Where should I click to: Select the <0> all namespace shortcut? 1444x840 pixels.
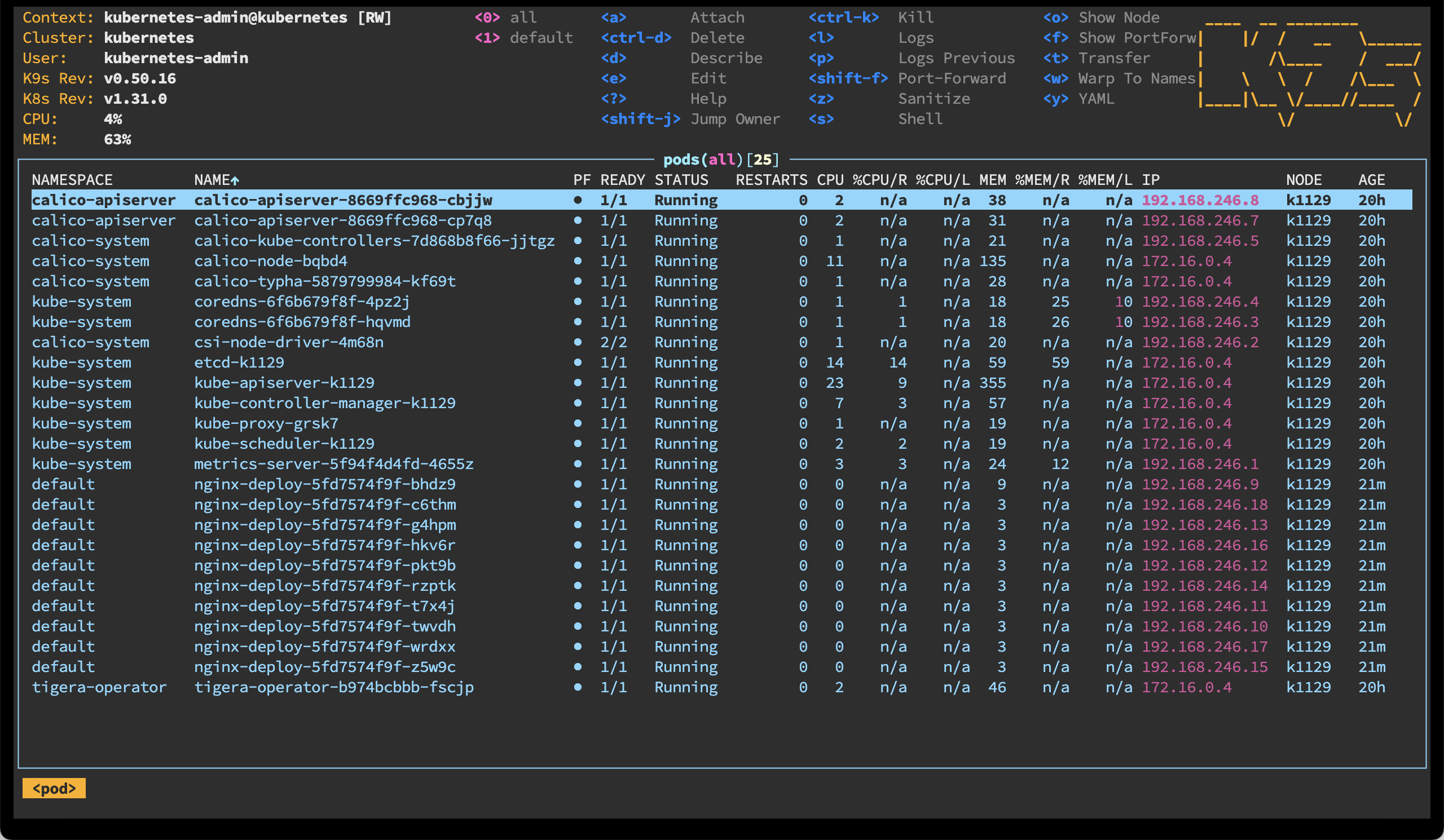(505, 17)
